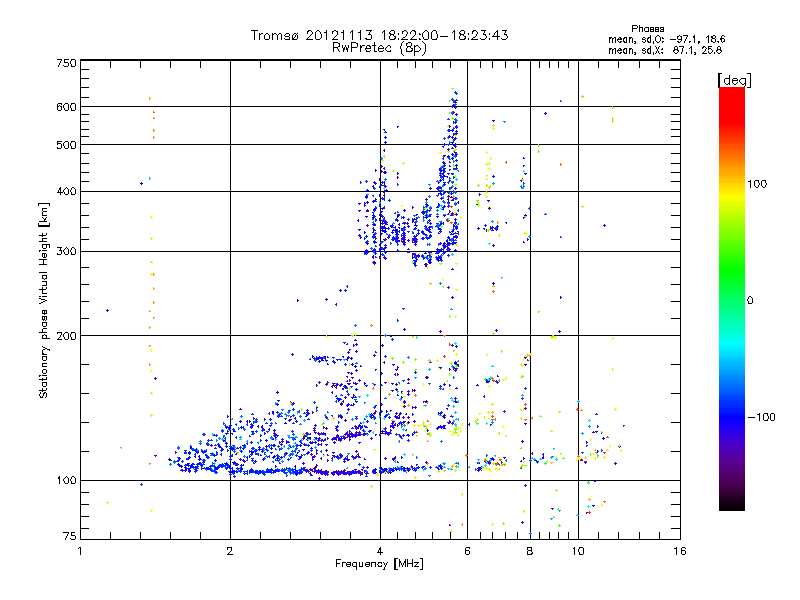Click the y-axis tick label '100'
The width and height of the screenshot is (800, 600).
(67, 481)
